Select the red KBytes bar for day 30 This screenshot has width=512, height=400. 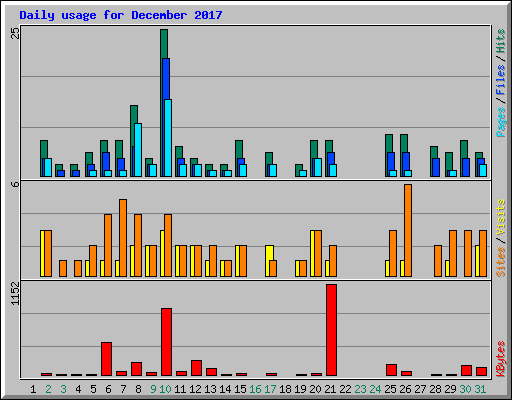pyautogui.click(x=466, y=371)
